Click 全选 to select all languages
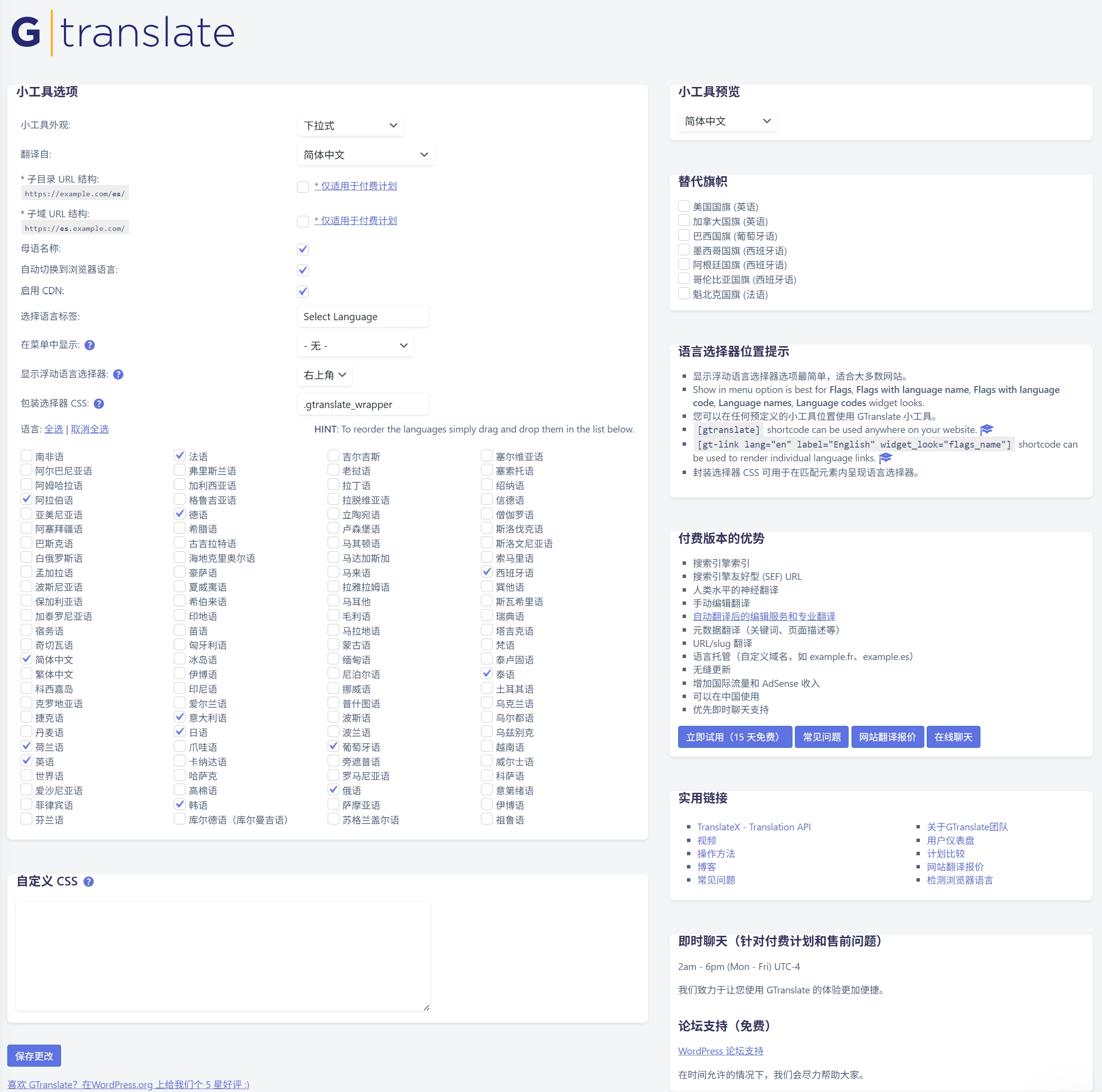 click(x=54, y=429)
